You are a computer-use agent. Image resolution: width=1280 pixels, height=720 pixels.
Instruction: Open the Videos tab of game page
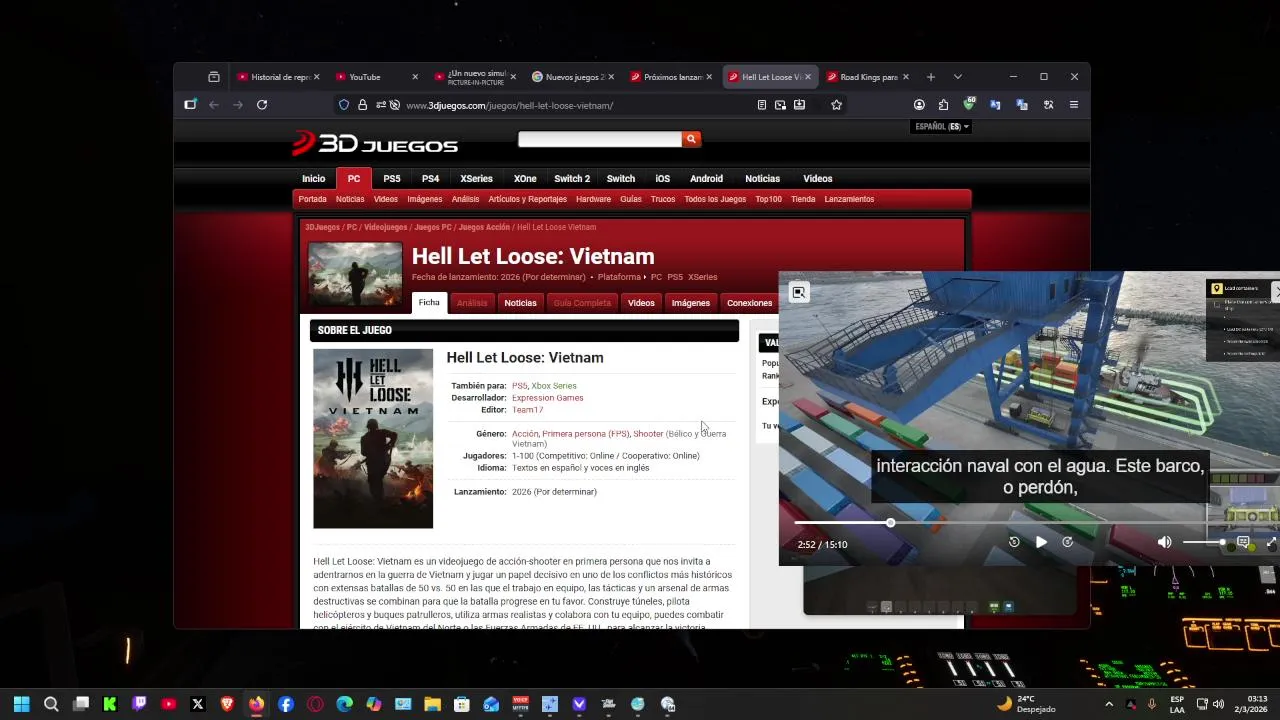click(x=641, y=303)
